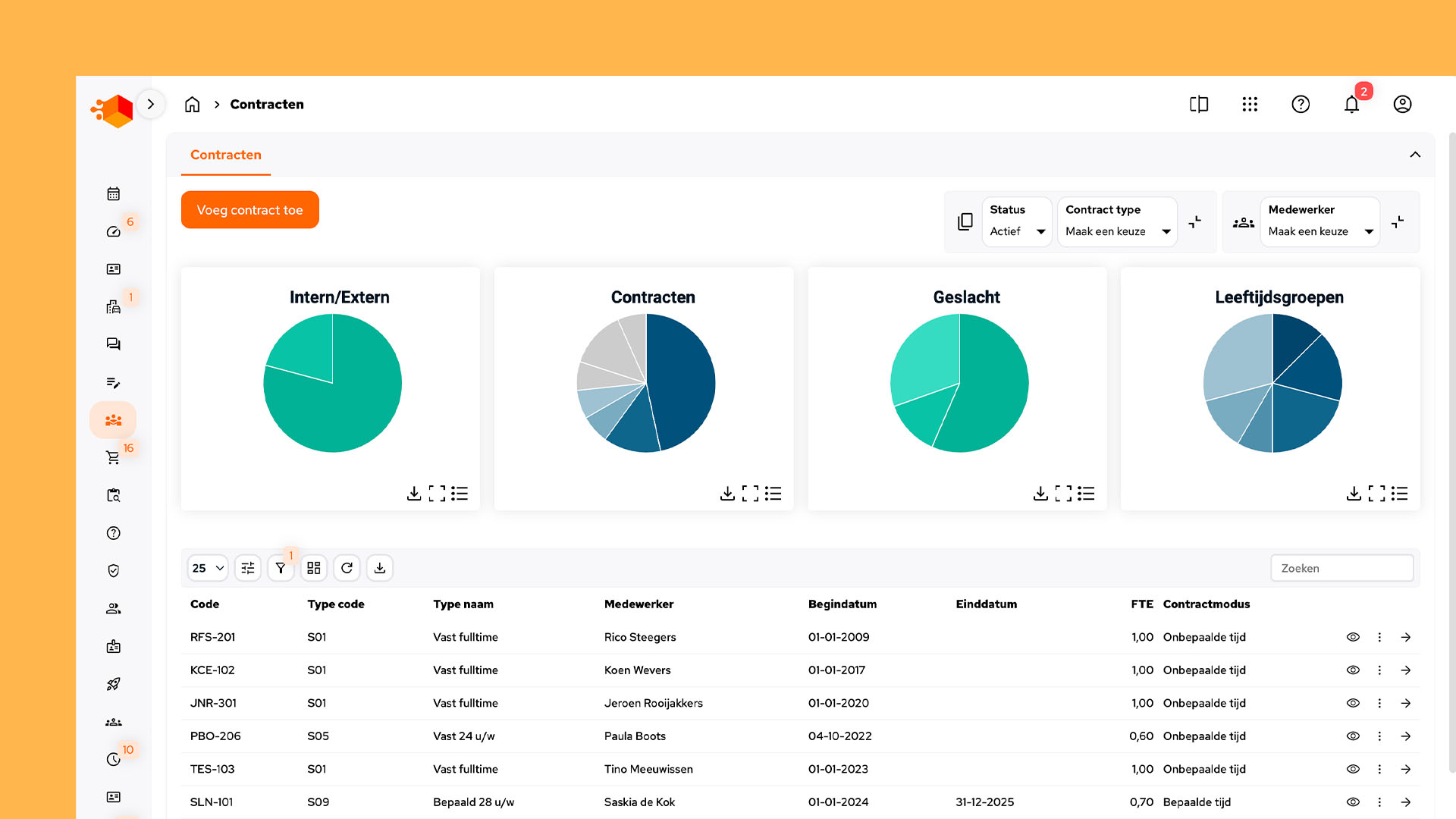Image resolution: width=1456 pixels, height=819 pixels.
Task: Expand Geslacht chart to fullscreen
Action: (x=1063, y=494)
